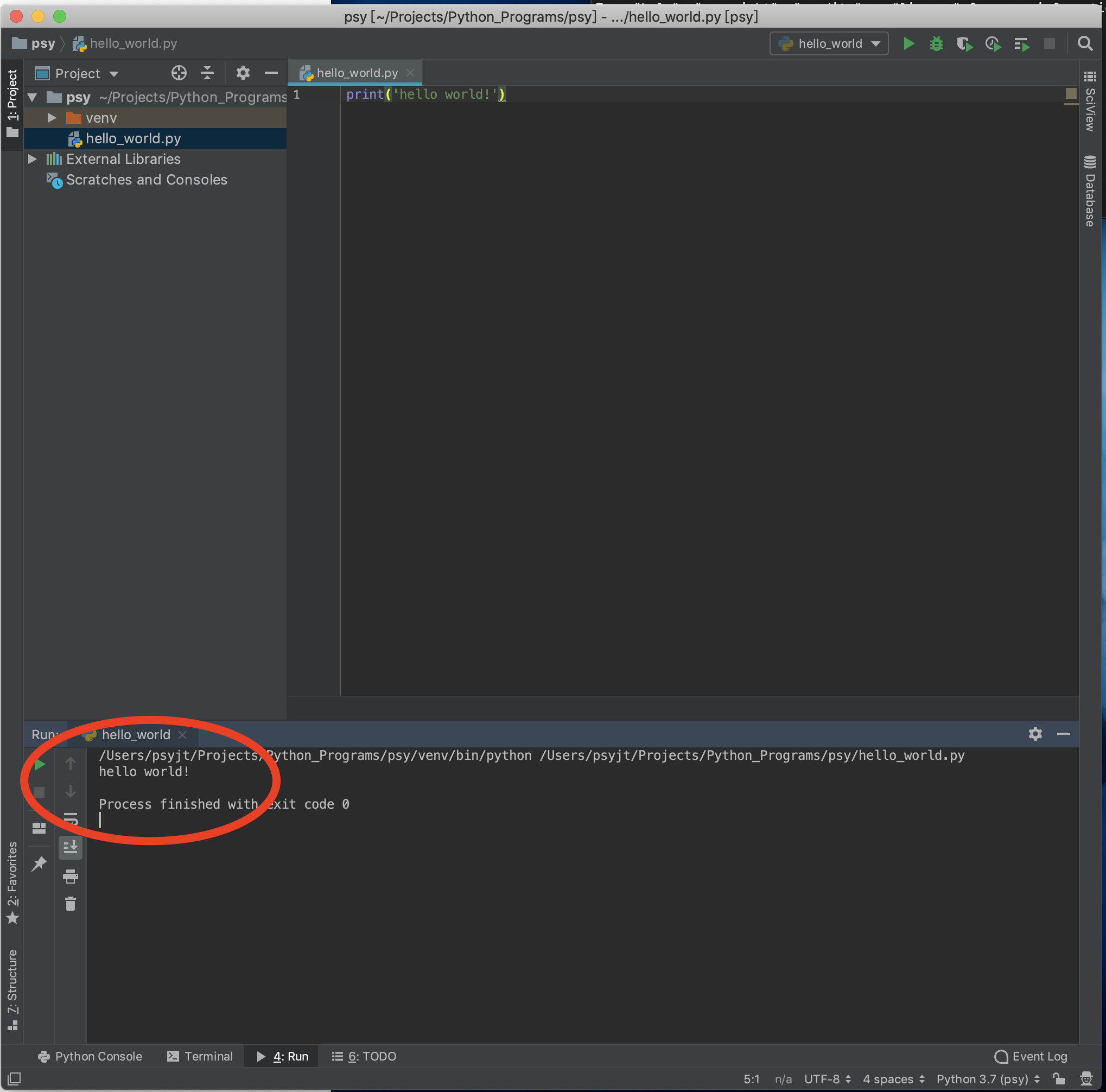Viewport: 1106px width, 1092px height.
Task: Print the console output
Action: (71, 875)
